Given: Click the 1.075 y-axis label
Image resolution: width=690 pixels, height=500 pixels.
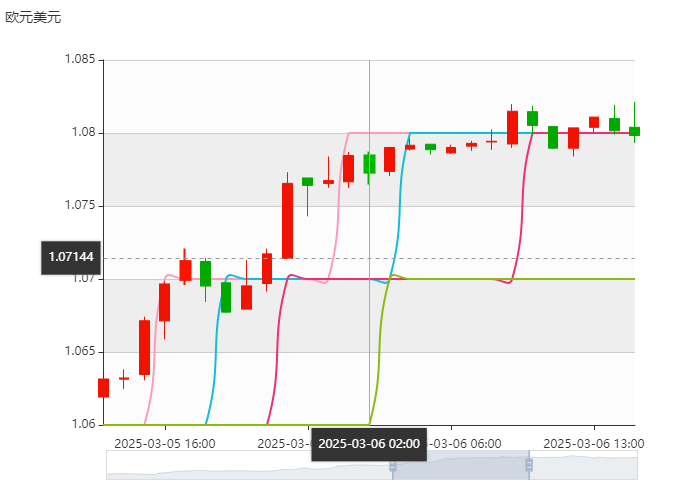Looking at the screenshot, I should (79, 205).
